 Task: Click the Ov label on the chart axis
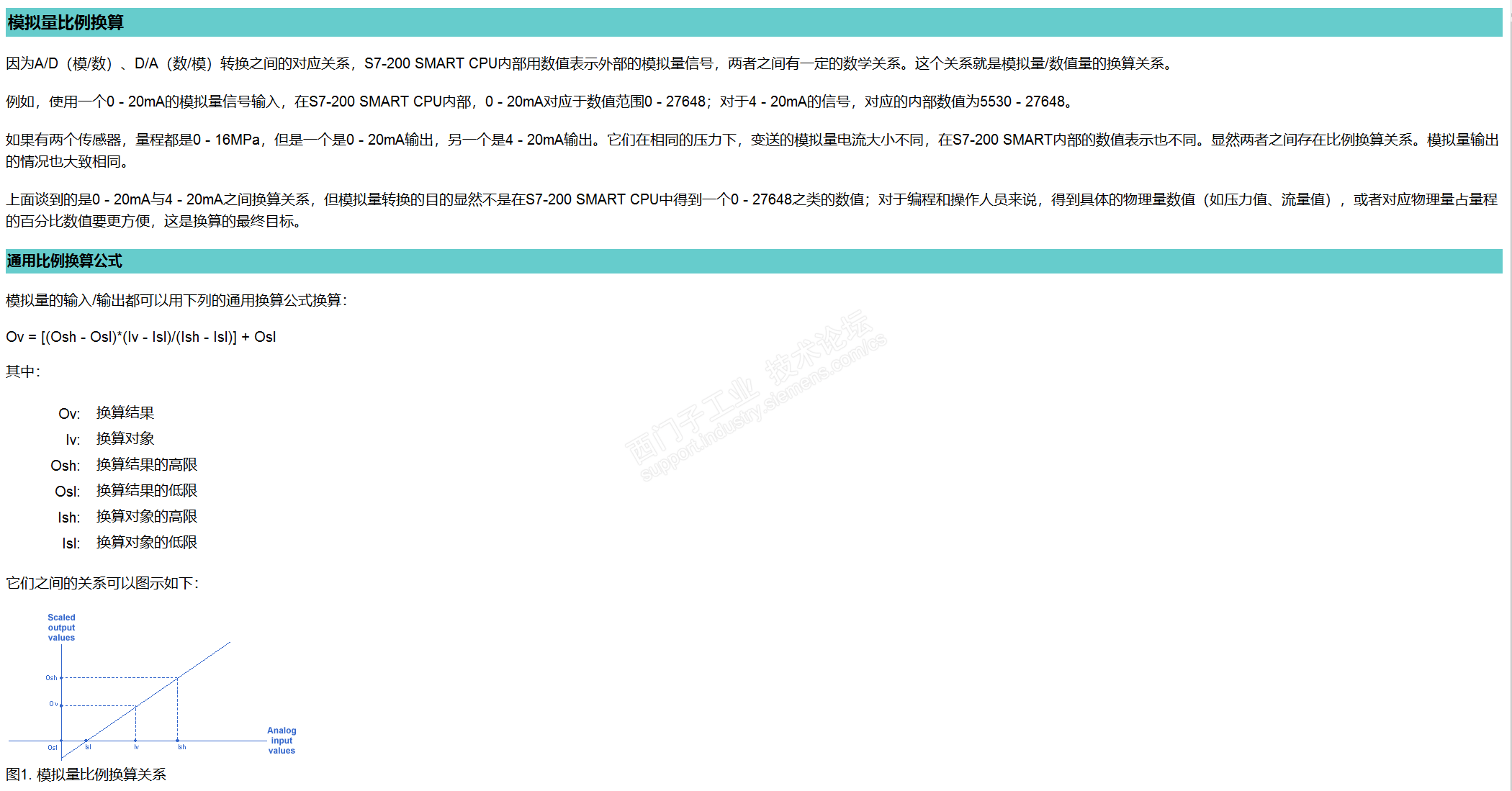coord(53,704)
